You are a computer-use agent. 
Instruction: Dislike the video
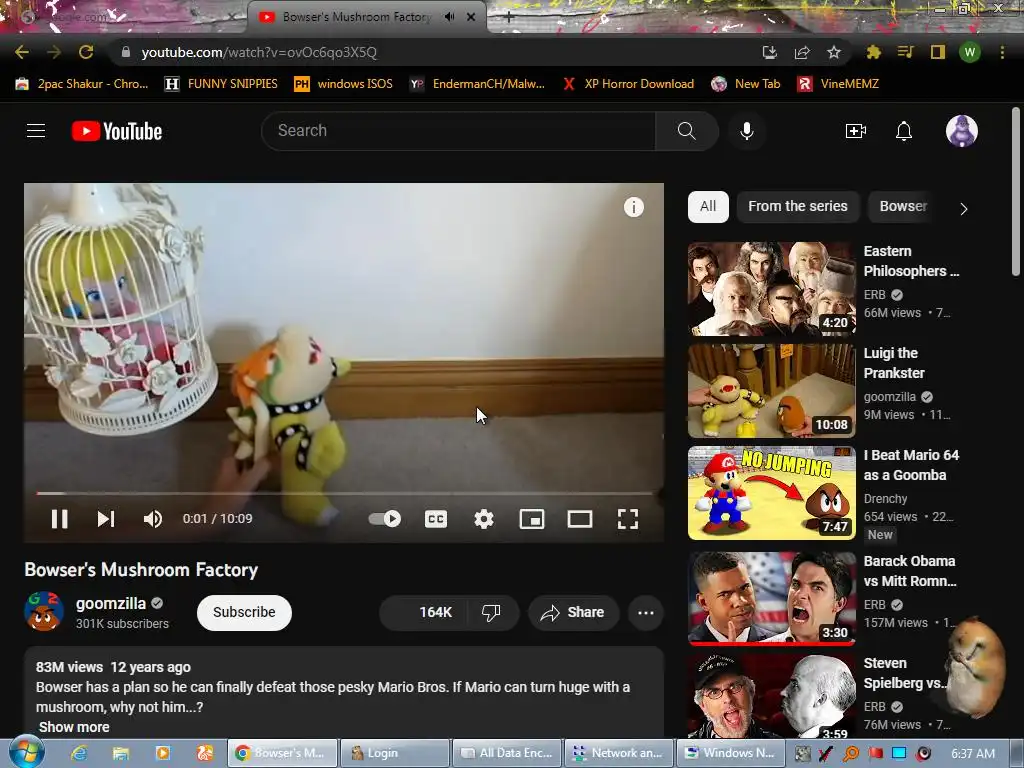click(x=492, y=613)
